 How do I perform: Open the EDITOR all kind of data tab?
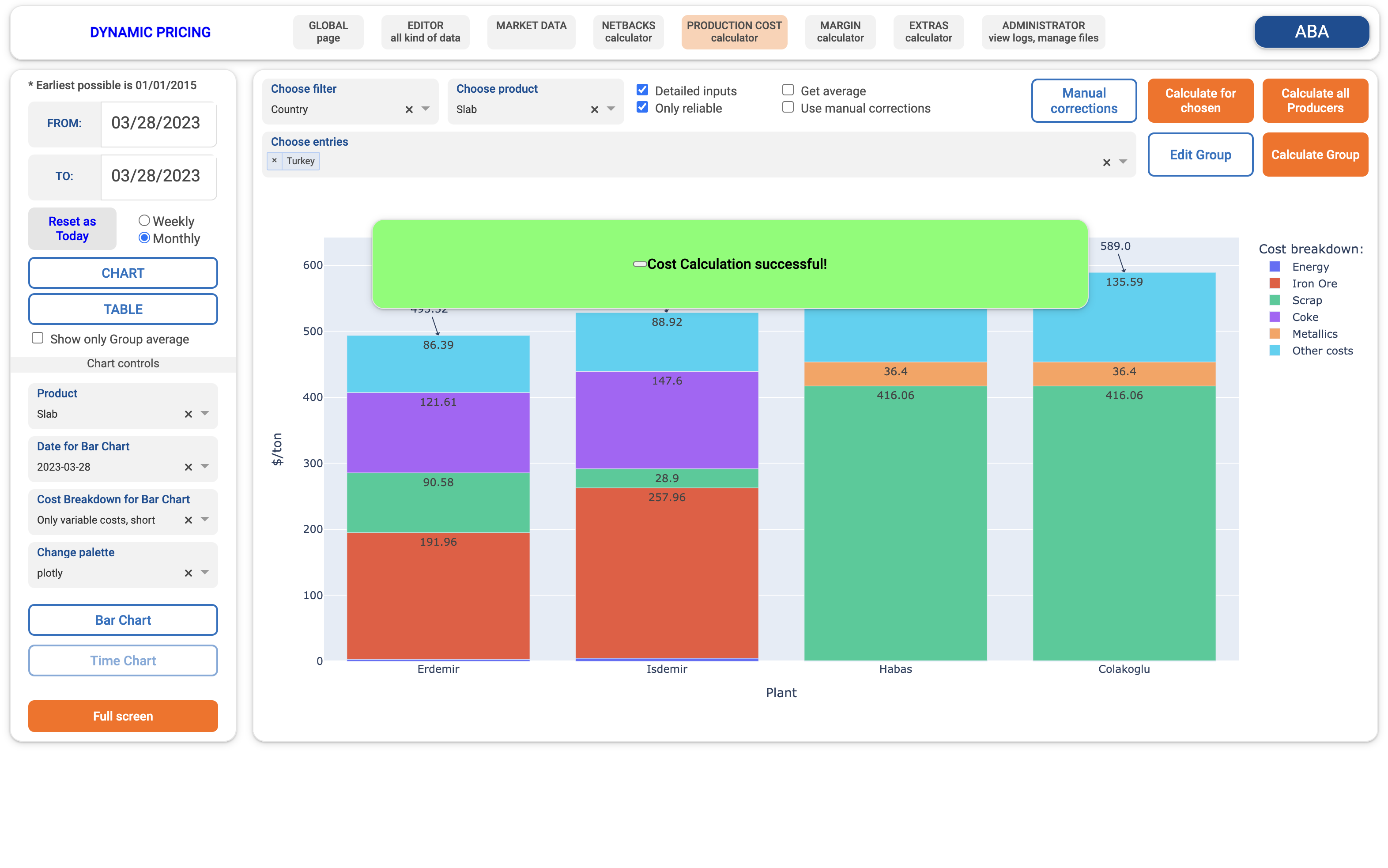[425, 32]
